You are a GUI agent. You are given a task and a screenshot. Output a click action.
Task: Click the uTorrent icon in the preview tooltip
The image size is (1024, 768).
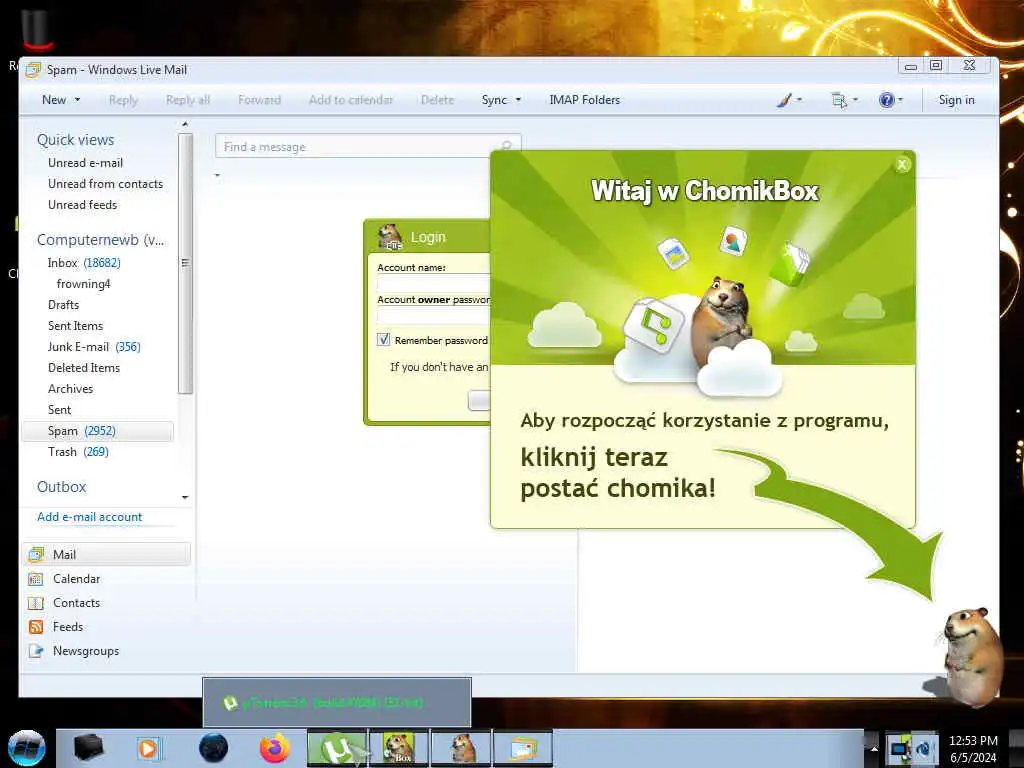(x=230, y=703)
